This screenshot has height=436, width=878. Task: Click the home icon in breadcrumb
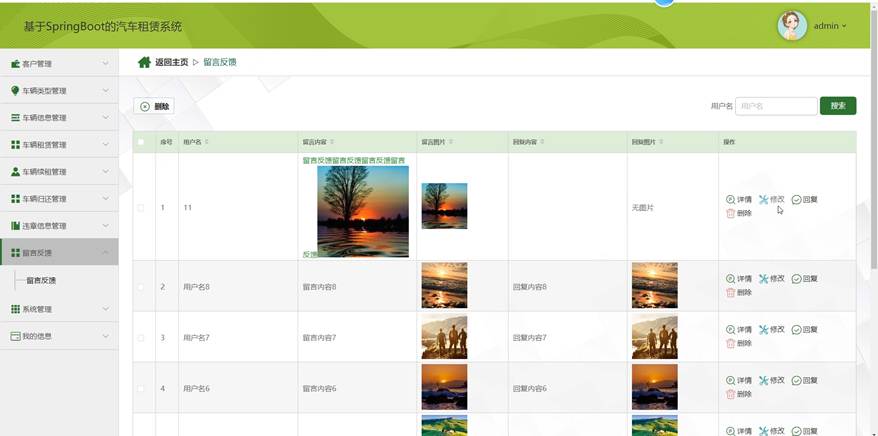(144, 62)
